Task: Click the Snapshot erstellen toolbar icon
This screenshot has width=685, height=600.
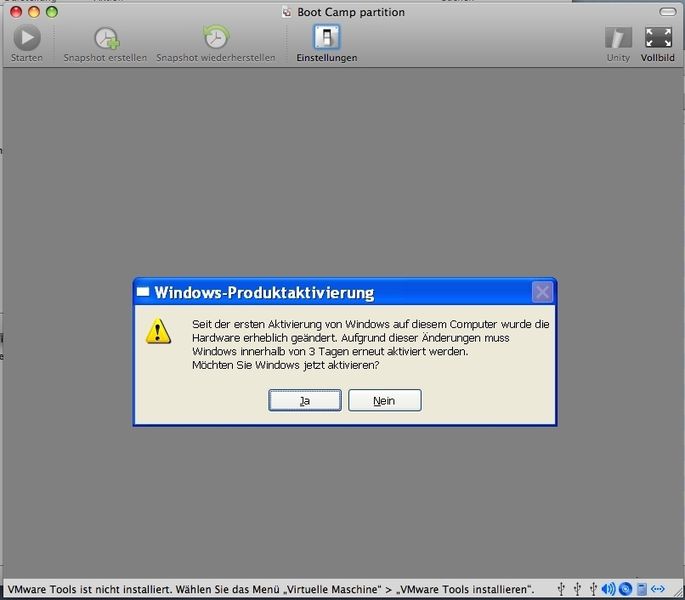Action: point(107,38)
